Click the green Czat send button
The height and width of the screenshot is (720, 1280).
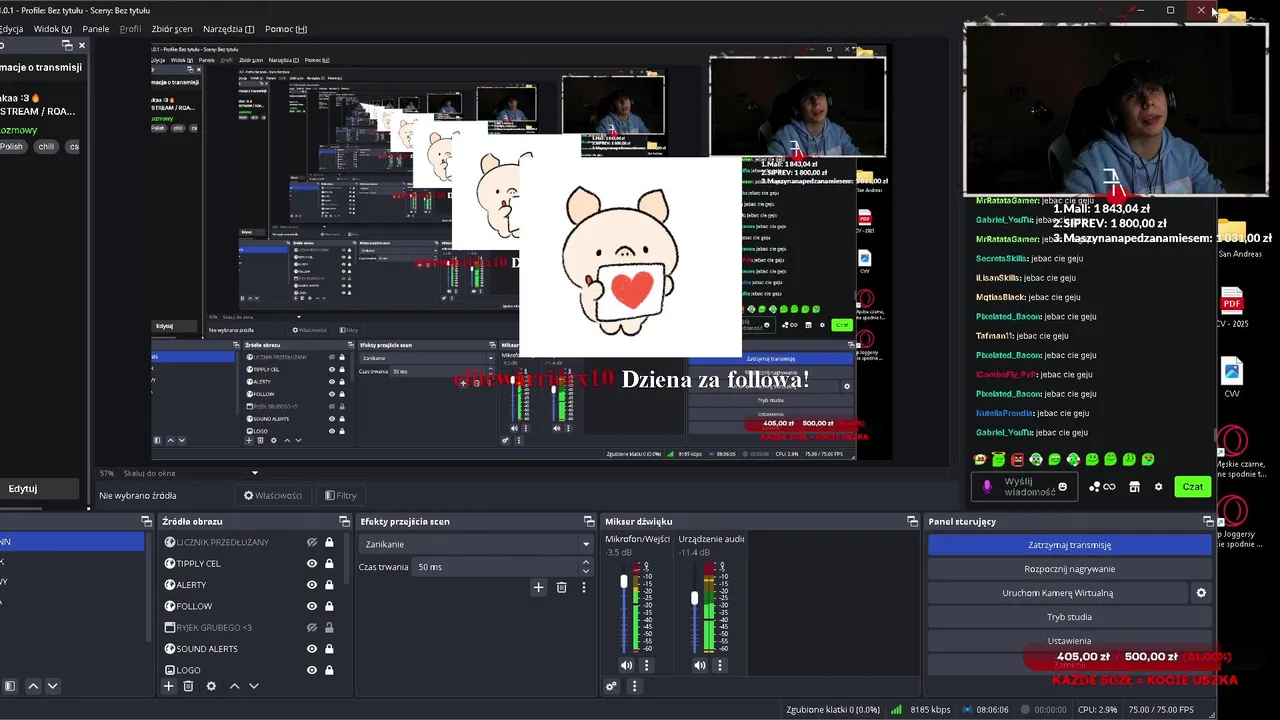[1193, 487]
